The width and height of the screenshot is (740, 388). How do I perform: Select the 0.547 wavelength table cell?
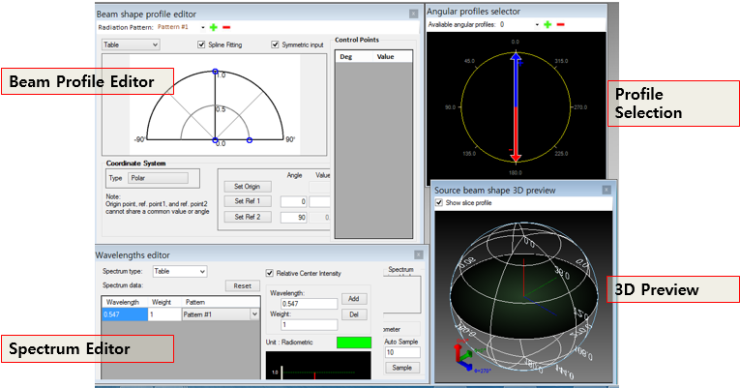click(125, 314)
